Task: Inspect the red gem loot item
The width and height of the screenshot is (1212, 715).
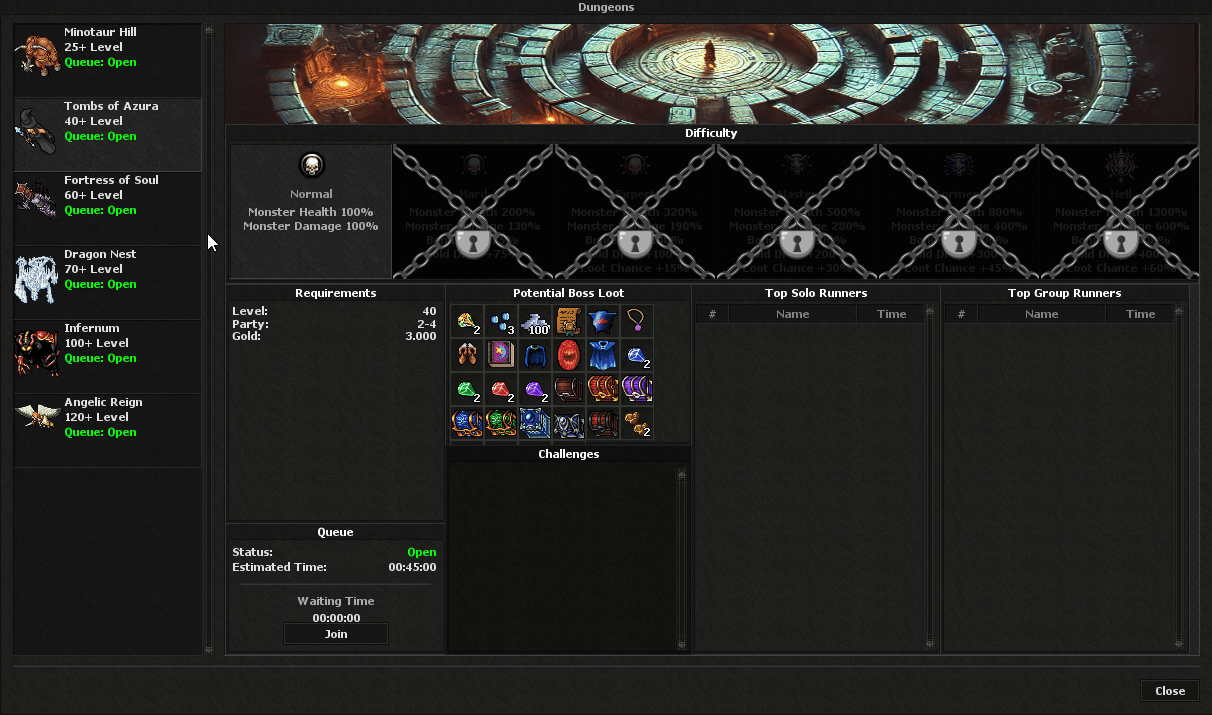Action: point(501,390)
